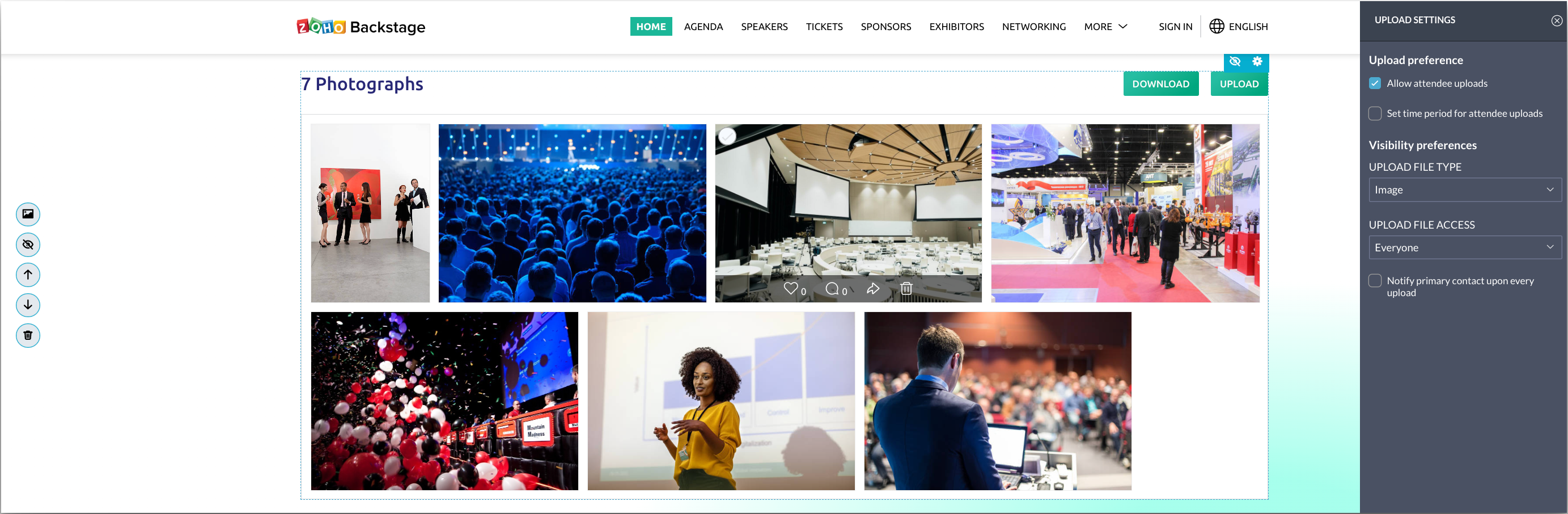Open the blue audience crowd photo
Screen dimensions: 1568x514
pyautogui.click(x=572, y=213)
